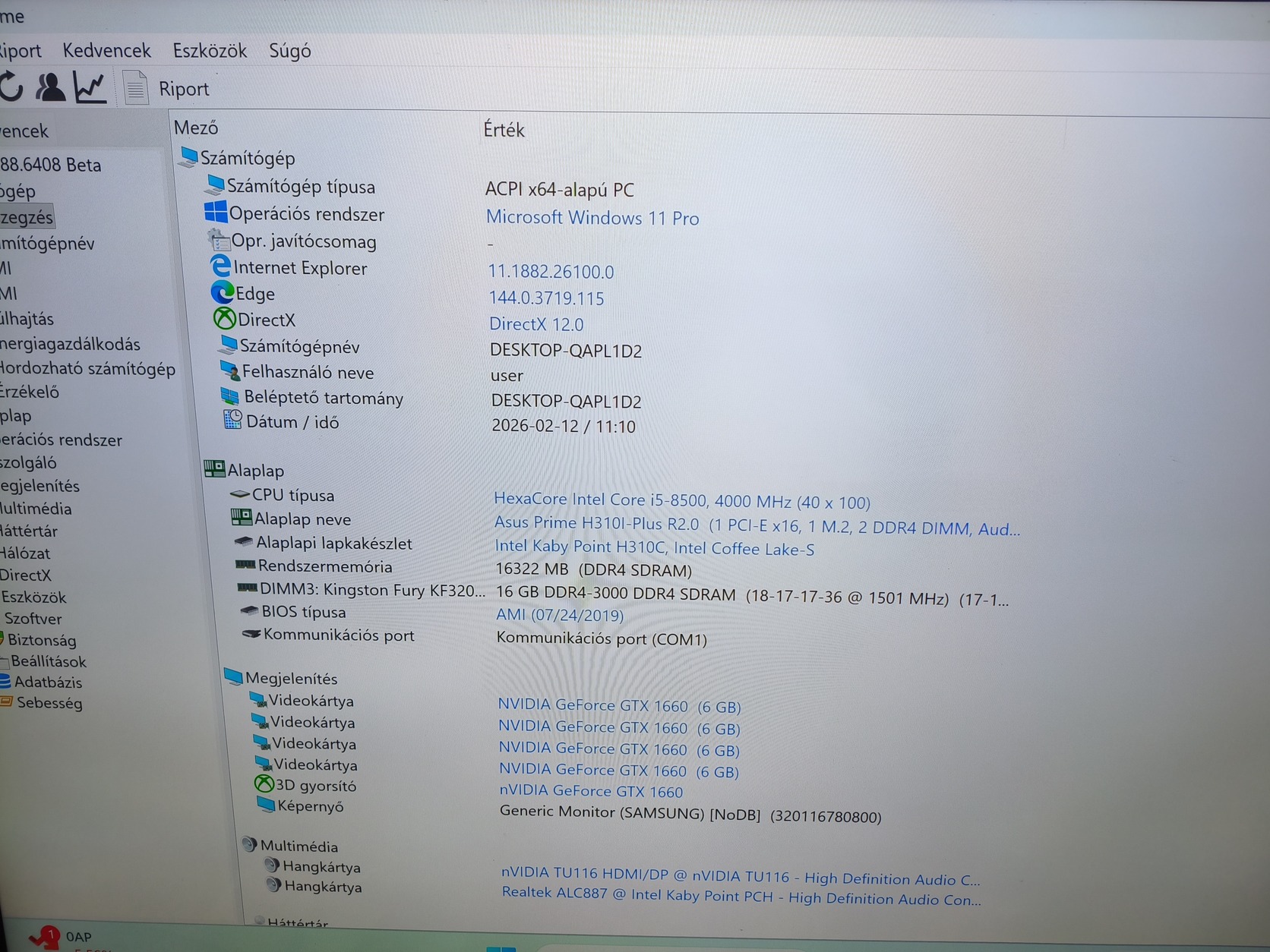The image size is (1270, 952).
Task: Open the Microsoft Windows 11 Pro link
Action: (592, 218)
